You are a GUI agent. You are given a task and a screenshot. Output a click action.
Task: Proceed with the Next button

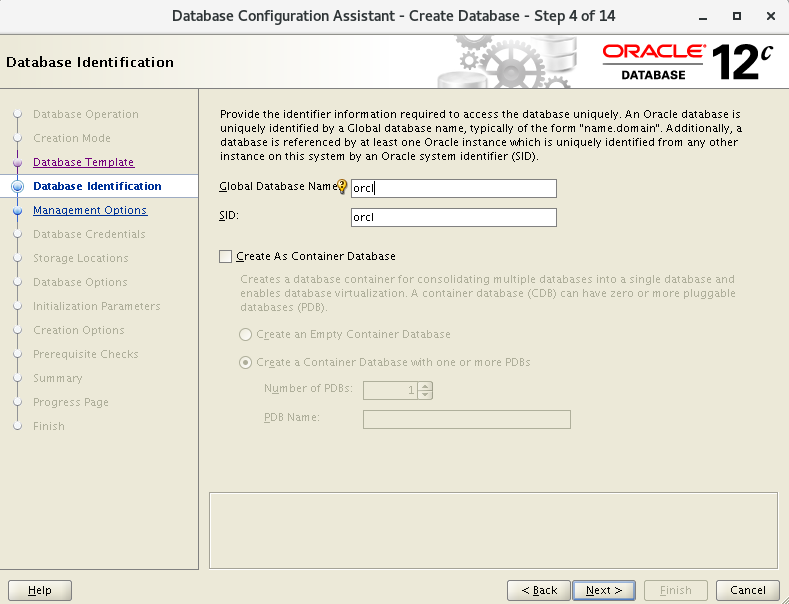click(604, 590)
